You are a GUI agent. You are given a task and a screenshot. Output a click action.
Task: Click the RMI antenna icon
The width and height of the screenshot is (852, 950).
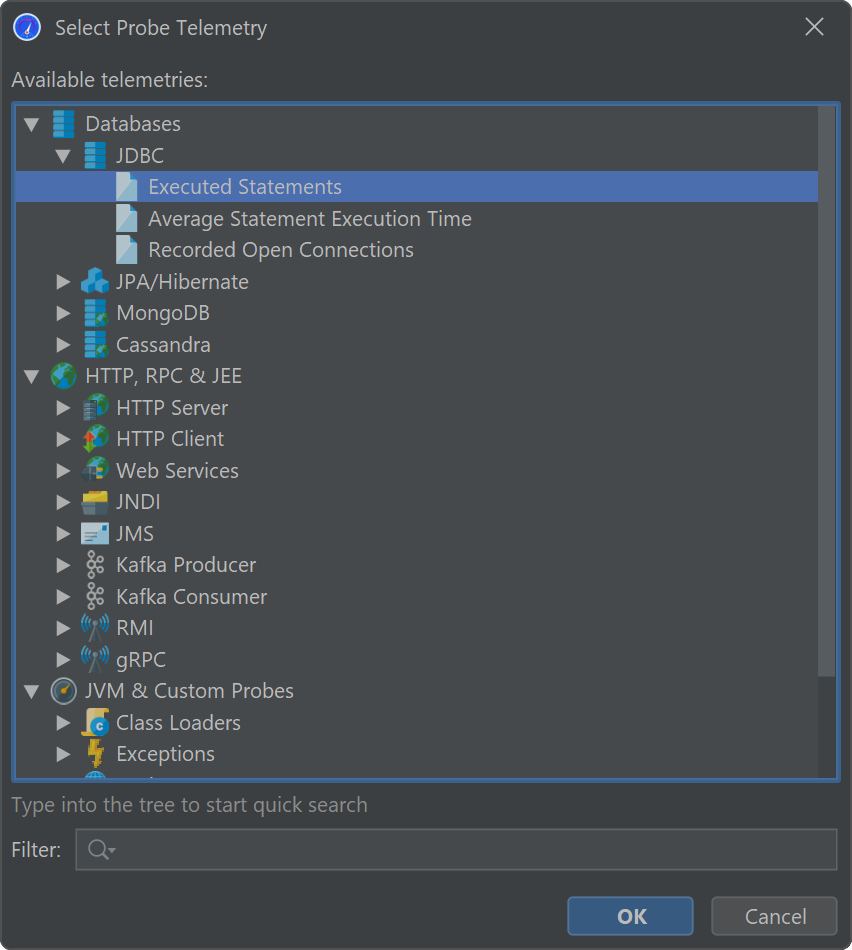point(95,628)
